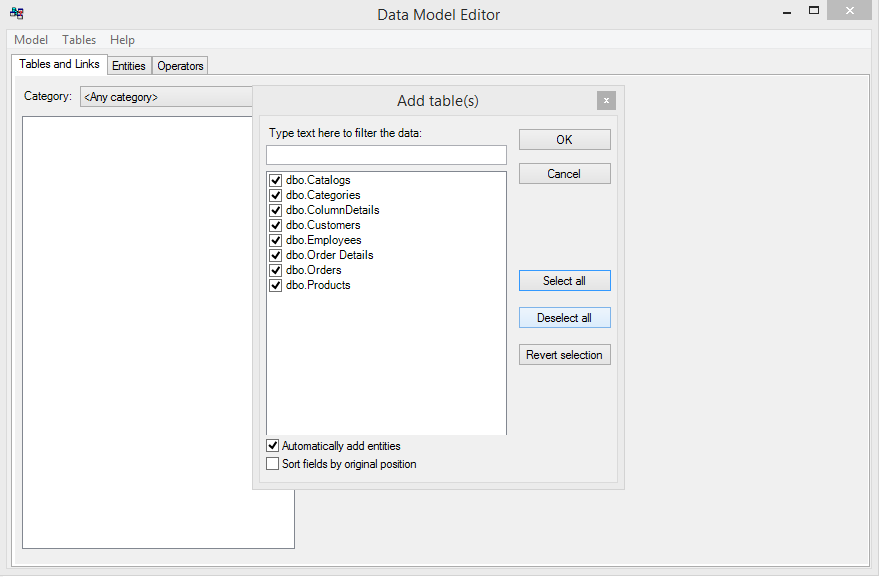Click the Revert selection button
The image size is (879, 577).
point(564,354)
